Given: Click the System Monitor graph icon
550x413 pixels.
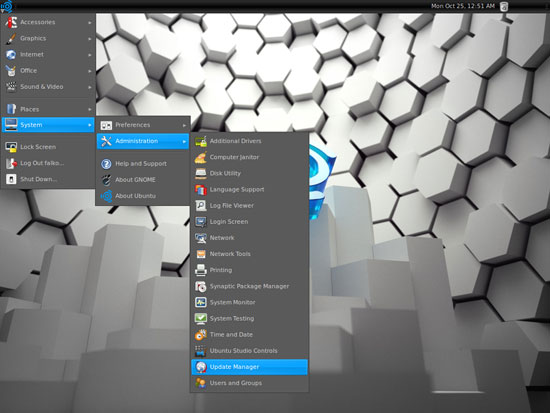Looking at the screenshot, I should (201, 302).
